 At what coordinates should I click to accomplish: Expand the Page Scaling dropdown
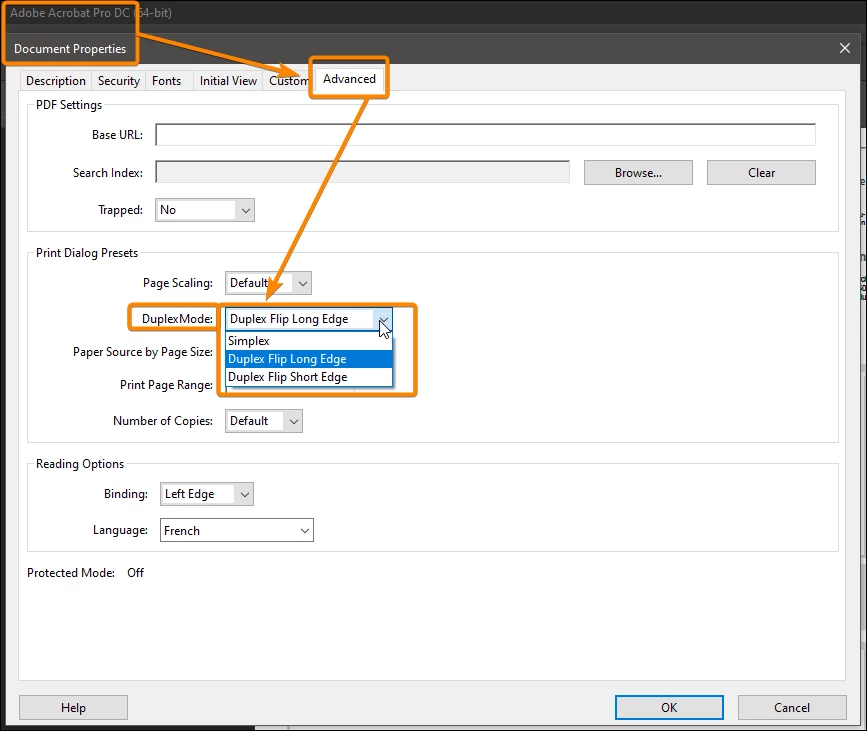click(x=268, y=283)
